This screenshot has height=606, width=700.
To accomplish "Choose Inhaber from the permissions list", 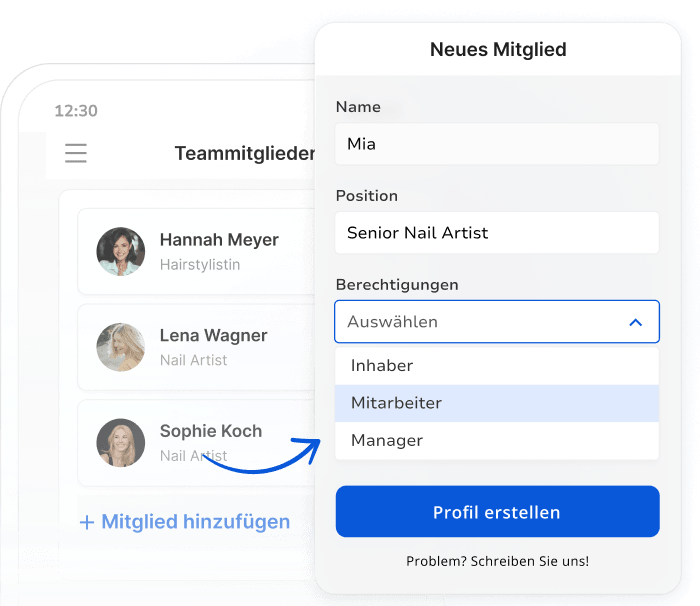I will (x=497, y=366).
